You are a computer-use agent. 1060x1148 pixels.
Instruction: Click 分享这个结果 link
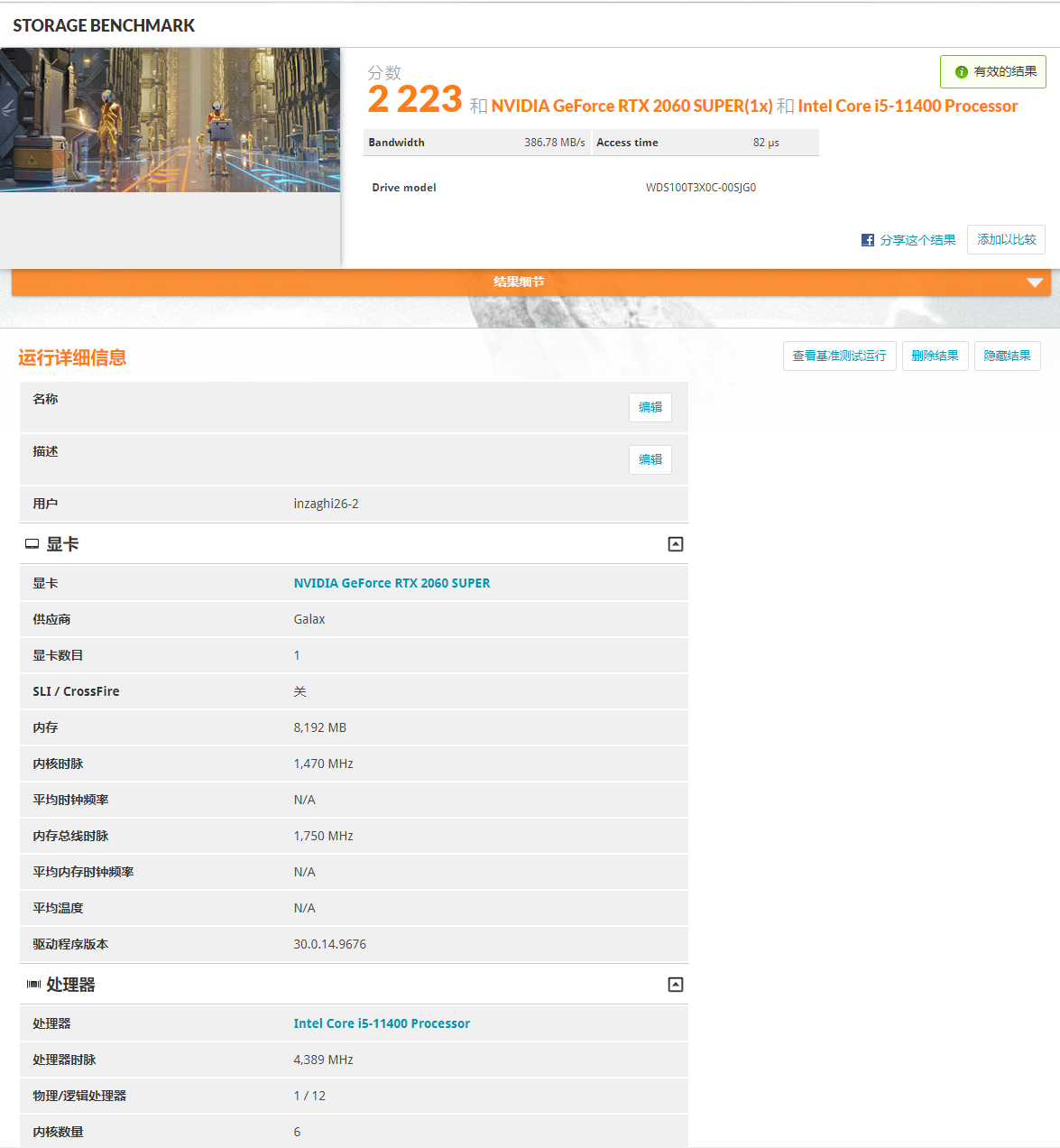point(917,240)
